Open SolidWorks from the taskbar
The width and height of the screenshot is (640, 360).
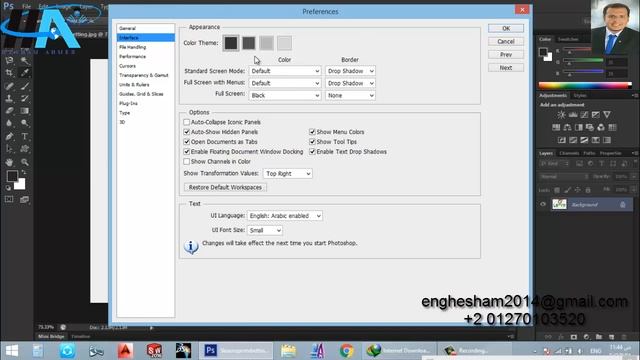coord(154,351)
